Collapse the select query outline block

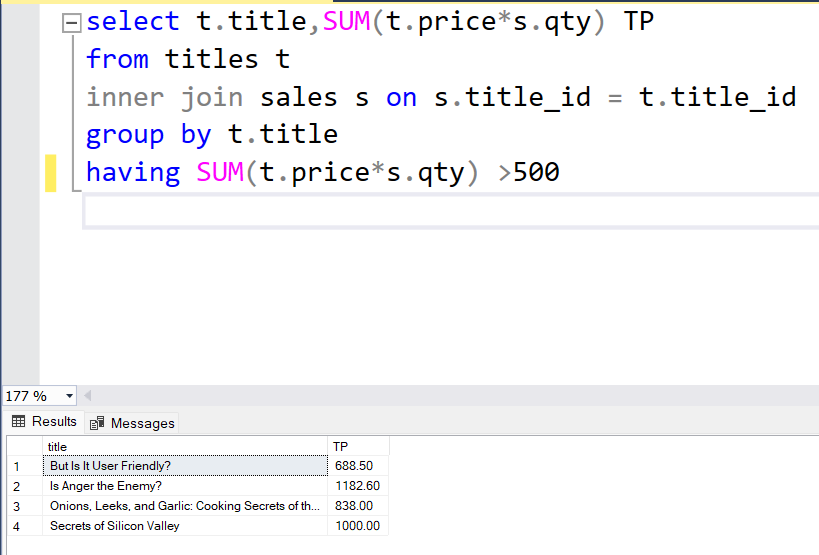click(x=72, y=23)
